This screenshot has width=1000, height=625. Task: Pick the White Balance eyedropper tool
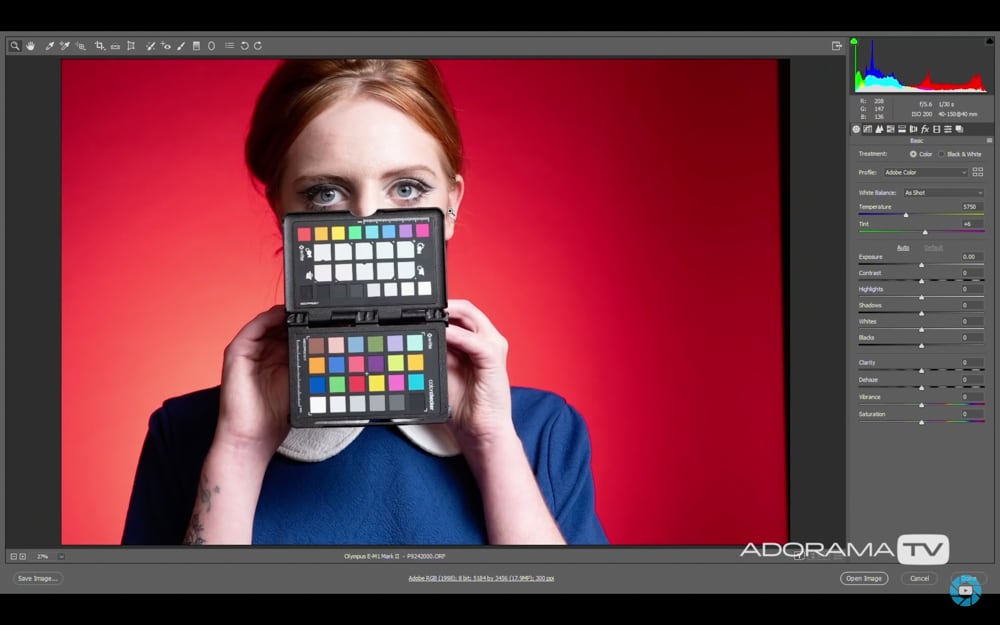[50, 45]
